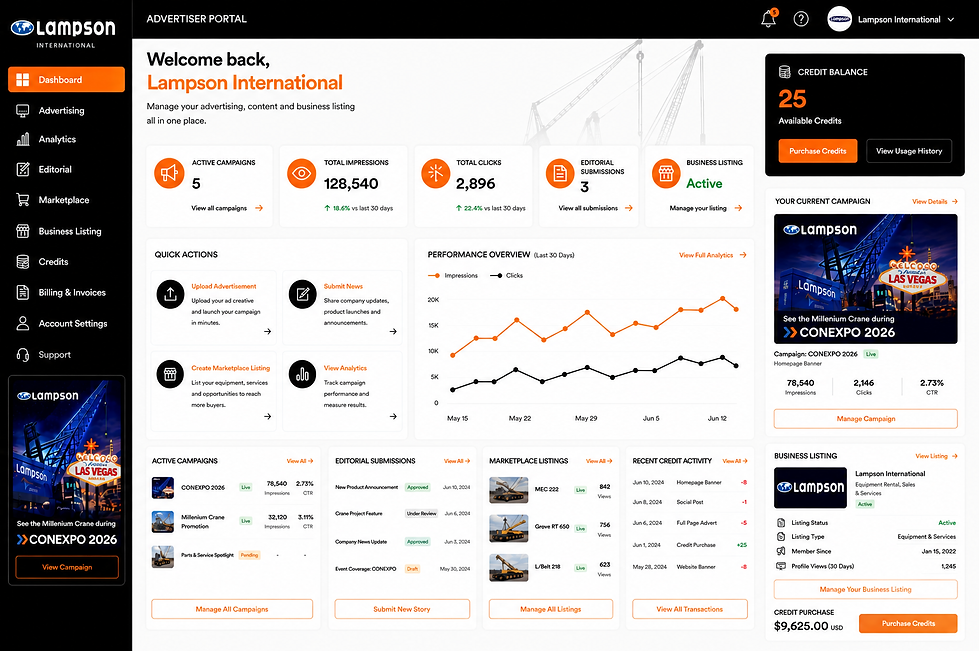Click the Manage All Listings button
979x651 pixels.
(x=551, y=609)
